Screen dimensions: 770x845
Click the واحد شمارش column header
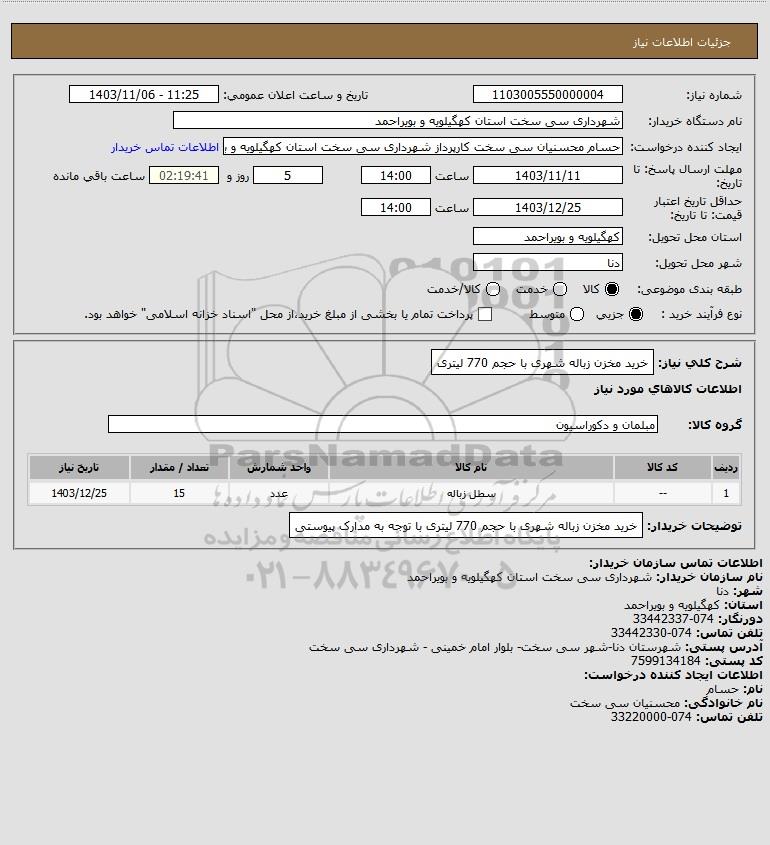(279, 467)
